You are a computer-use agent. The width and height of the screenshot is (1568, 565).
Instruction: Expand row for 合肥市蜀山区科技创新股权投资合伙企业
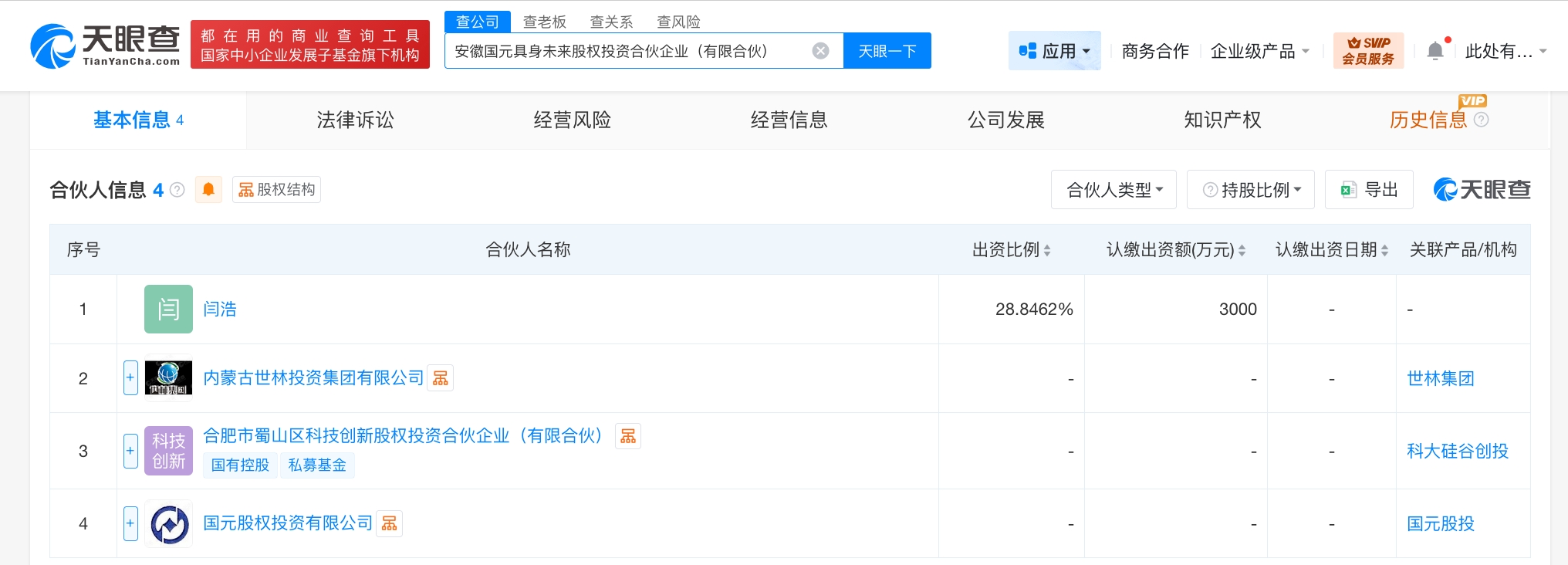[130, 451]
